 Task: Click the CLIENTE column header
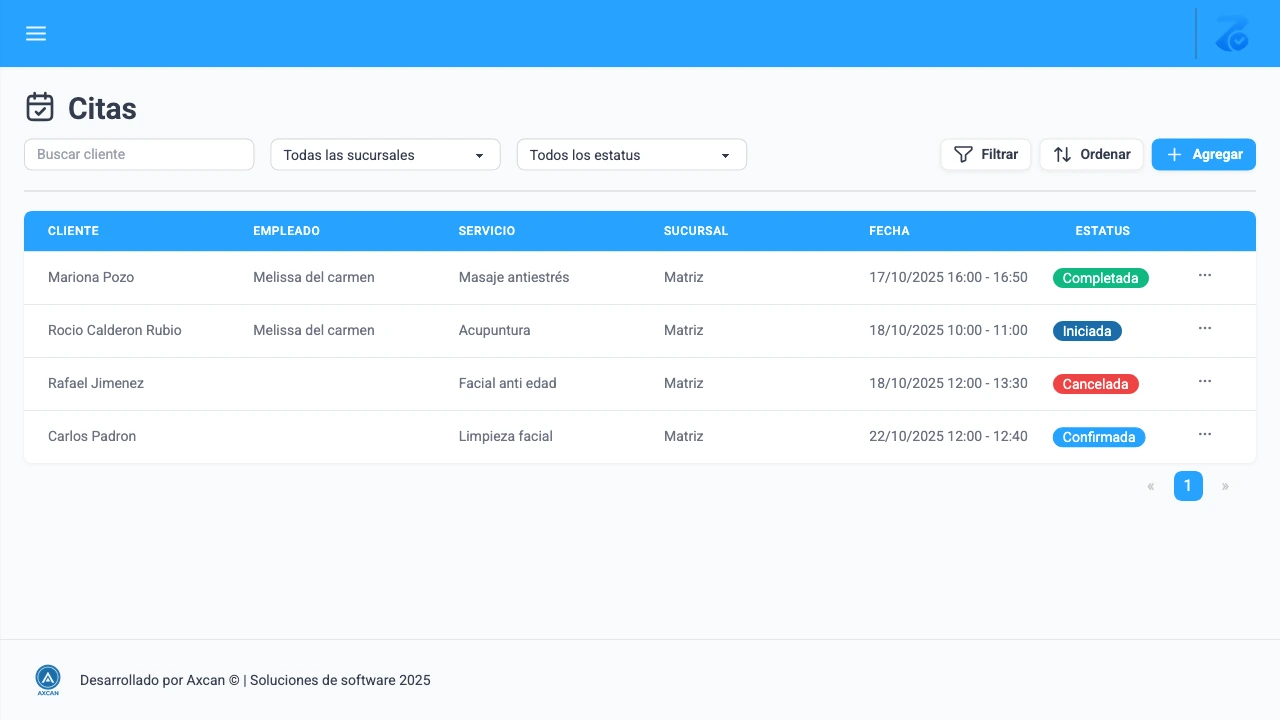click(73, 231)
